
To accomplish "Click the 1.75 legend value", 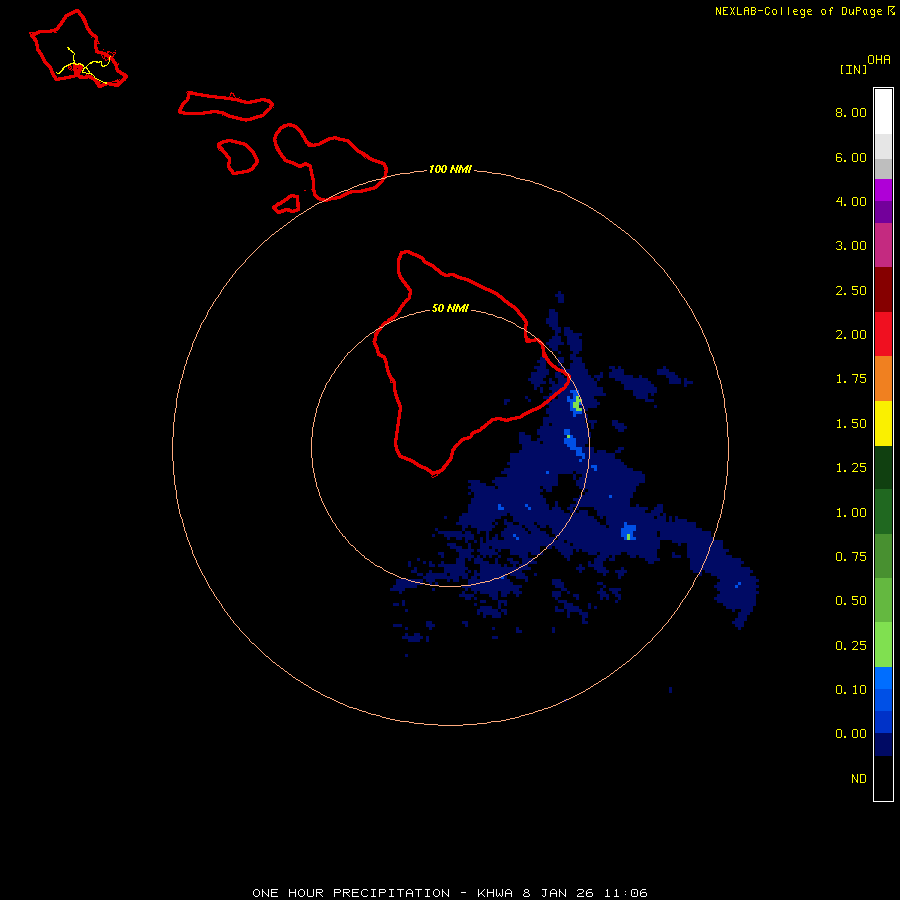I will [x=851, y=379].
